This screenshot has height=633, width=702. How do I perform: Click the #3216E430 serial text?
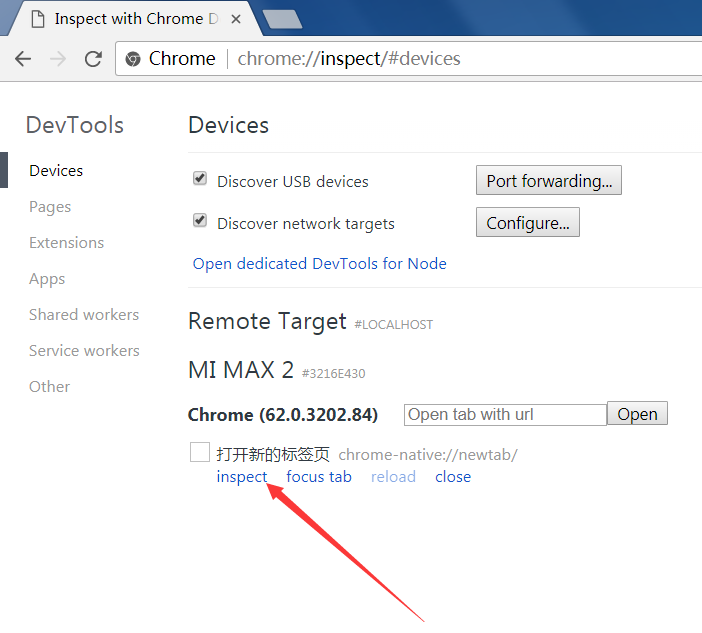click(334, 373)
